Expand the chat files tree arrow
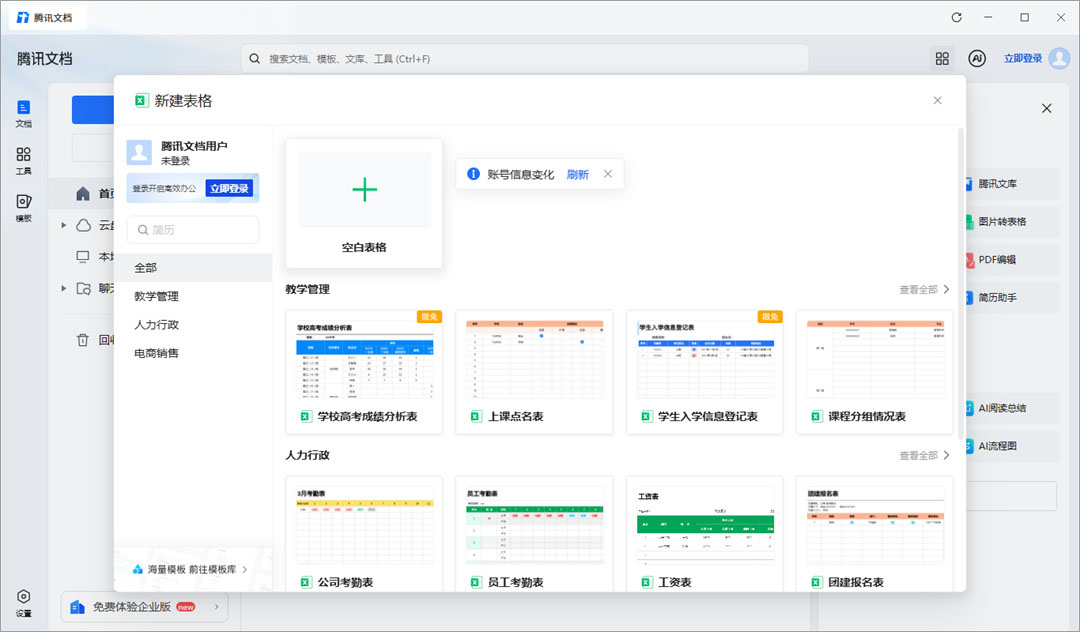Screen dimensions: 1080x632 tap(63, 288)
